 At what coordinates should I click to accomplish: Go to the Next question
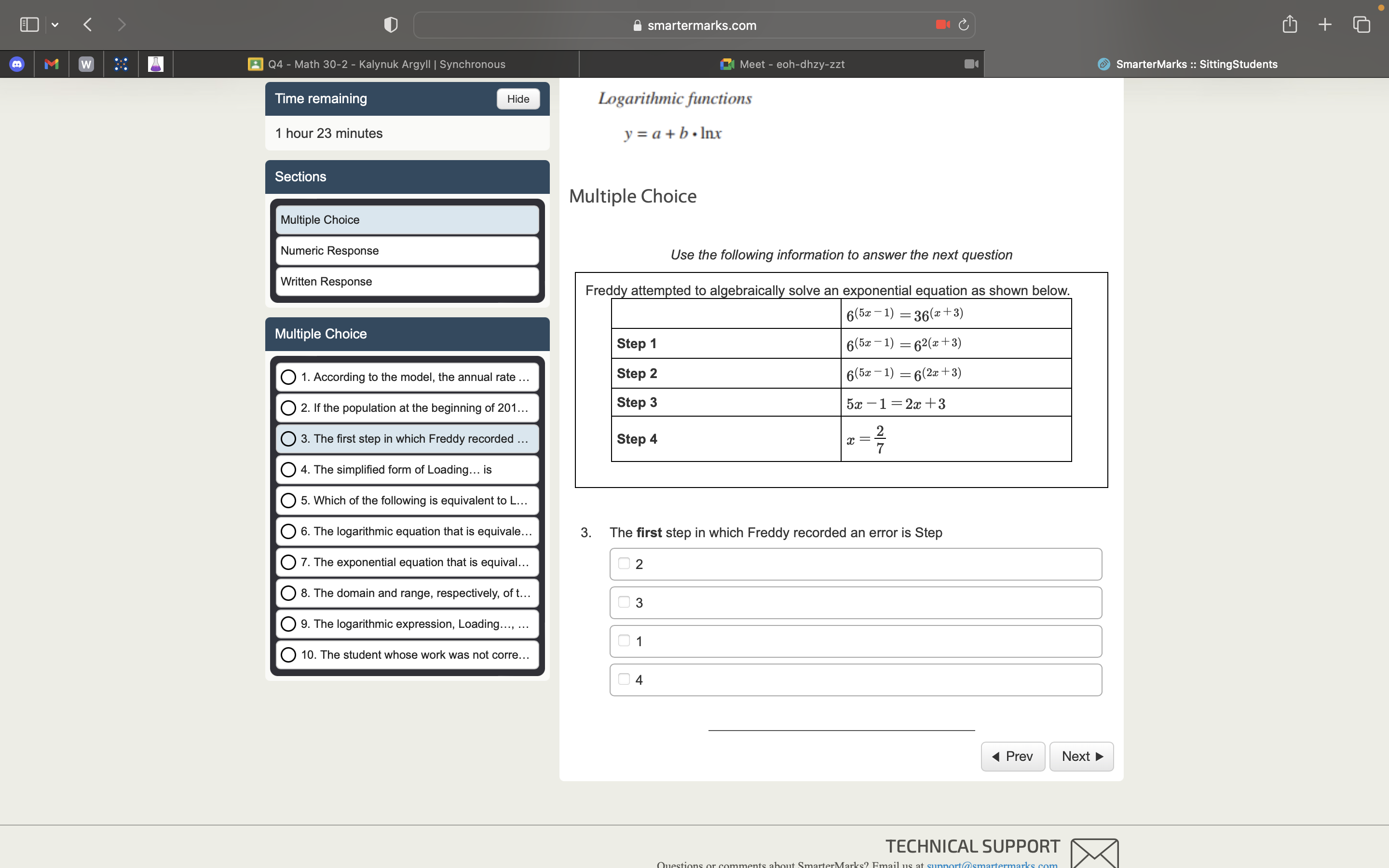click(x=1081, y=756)
